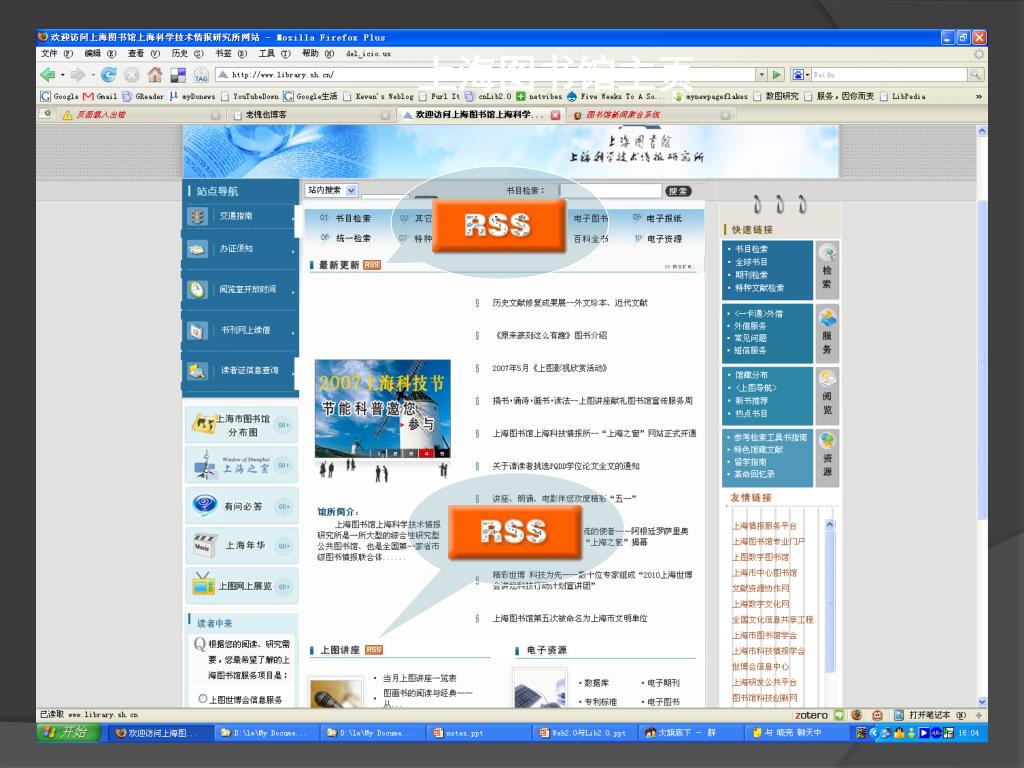The width and height of the screenshot is (1024, 768).
Task: Open the Gmail bookmark
Action: coord(100,96)
